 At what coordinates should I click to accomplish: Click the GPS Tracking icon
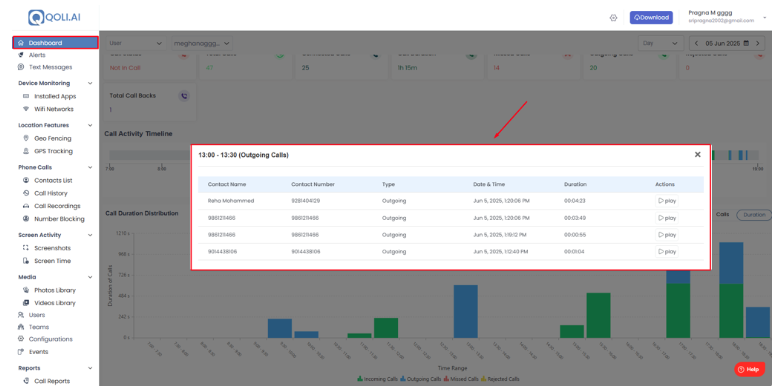tap(26, 151)
